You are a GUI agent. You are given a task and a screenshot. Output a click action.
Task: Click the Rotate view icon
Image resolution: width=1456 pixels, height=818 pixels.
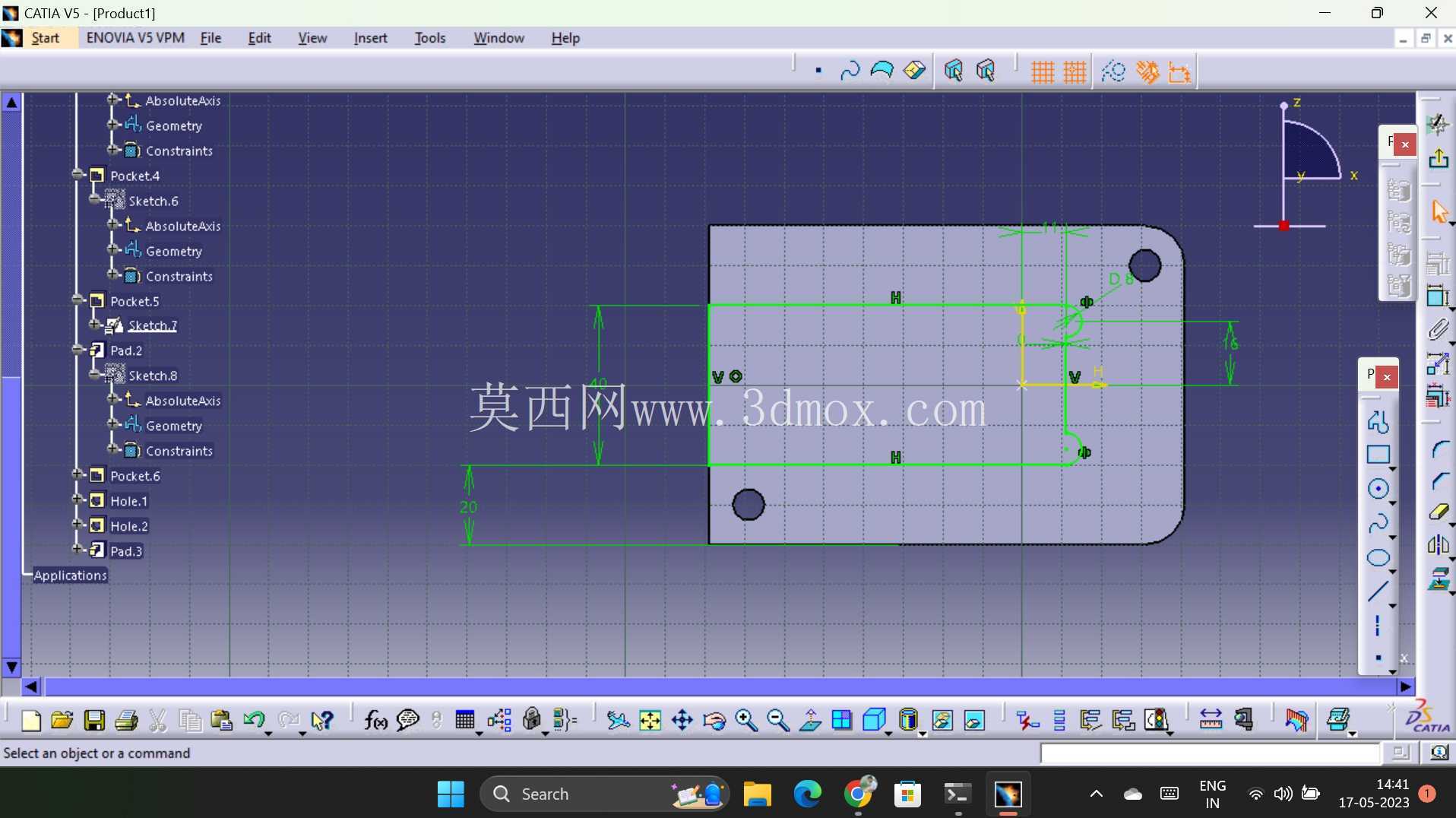coord(714,720)
